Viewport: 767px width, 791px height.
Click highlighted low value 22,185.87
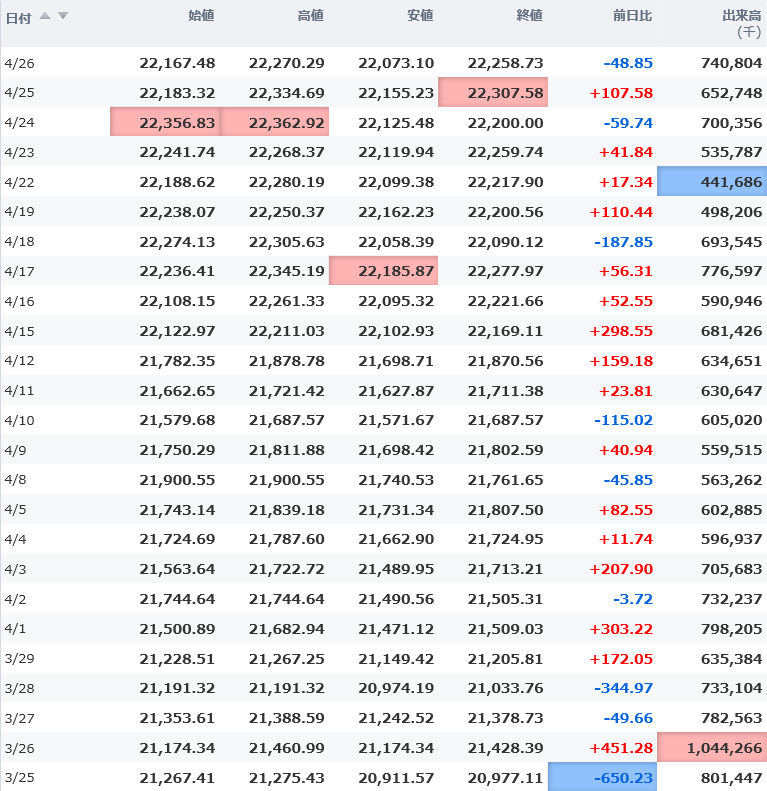384,270
